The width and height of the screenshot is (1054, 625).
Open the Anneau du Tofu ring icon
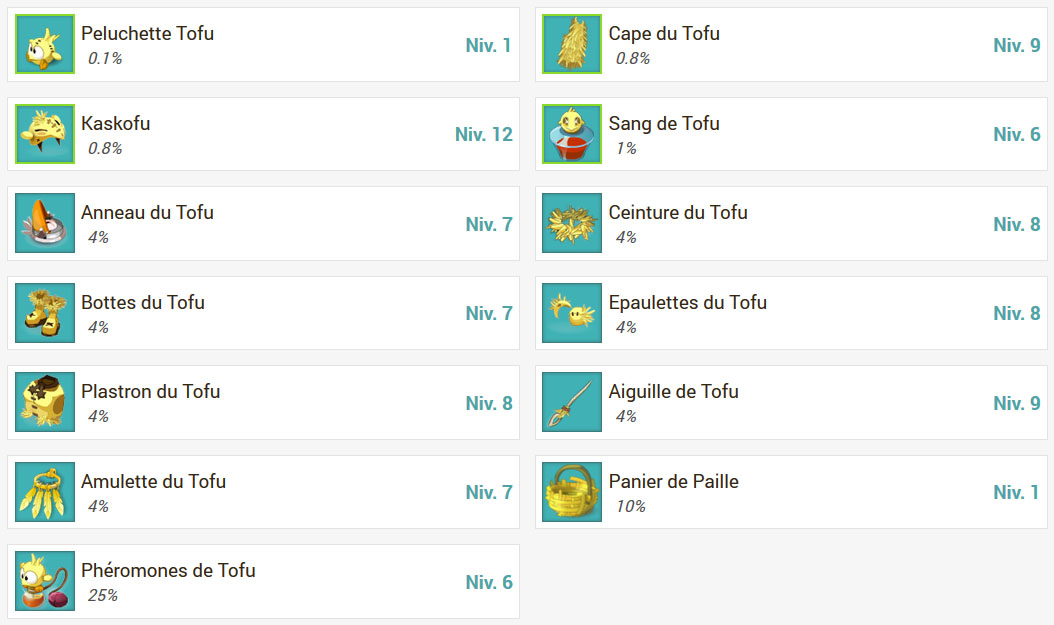(x=45, y=223)
